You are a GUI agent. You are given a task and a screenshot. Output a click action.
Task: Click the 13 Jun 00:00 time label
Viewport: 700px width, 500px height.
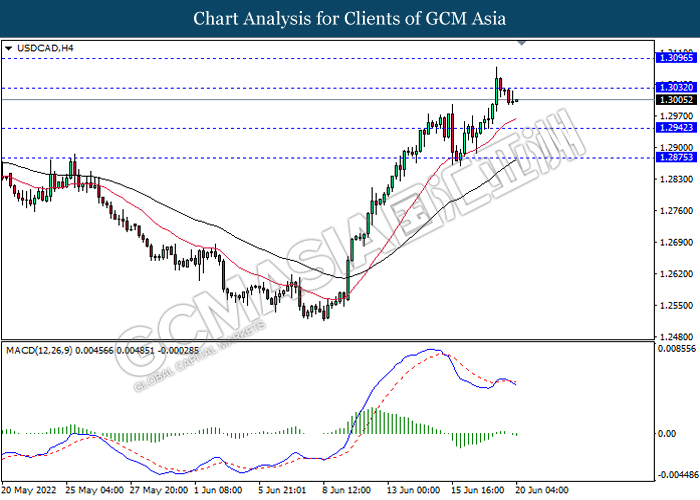tap(413, 490)
